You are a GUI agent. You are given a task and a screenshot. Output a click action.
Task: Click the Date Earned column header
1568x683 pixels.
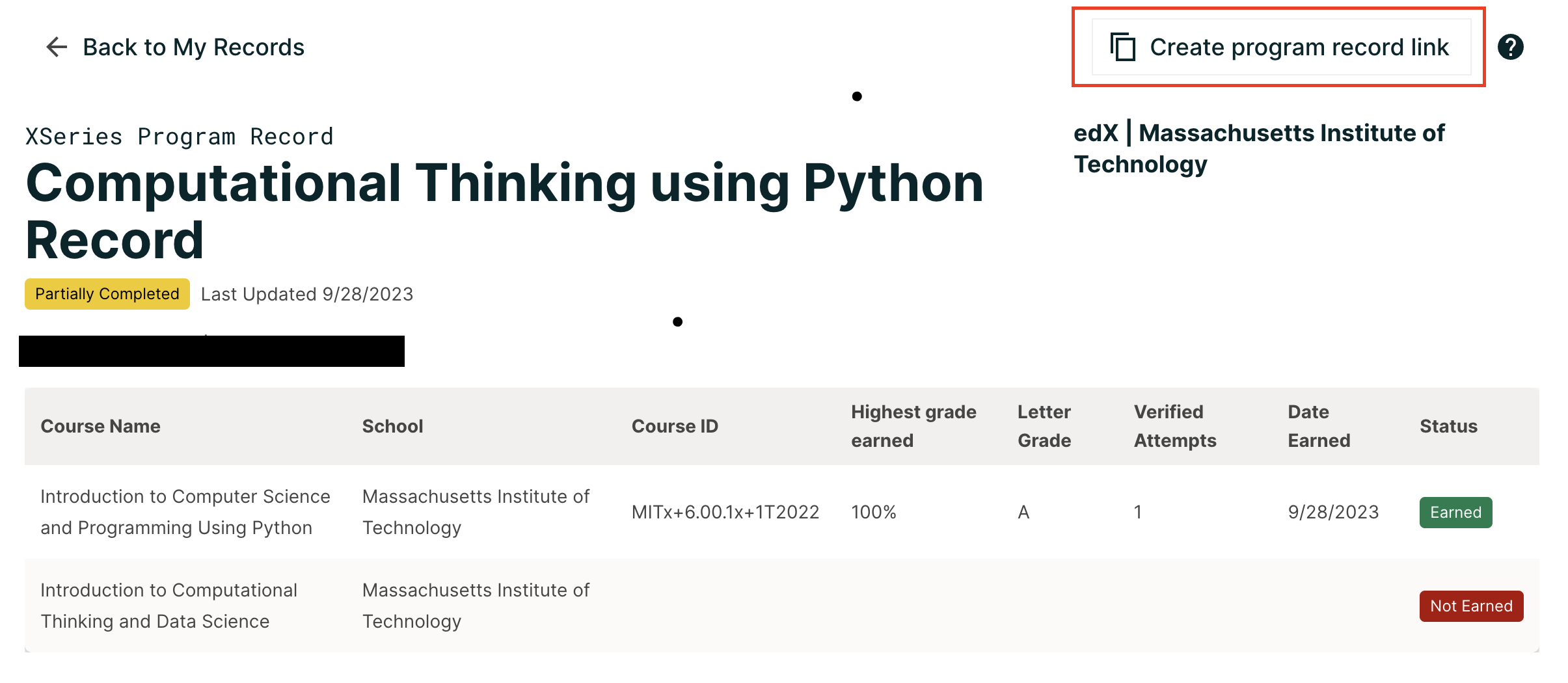(1318, 426)
